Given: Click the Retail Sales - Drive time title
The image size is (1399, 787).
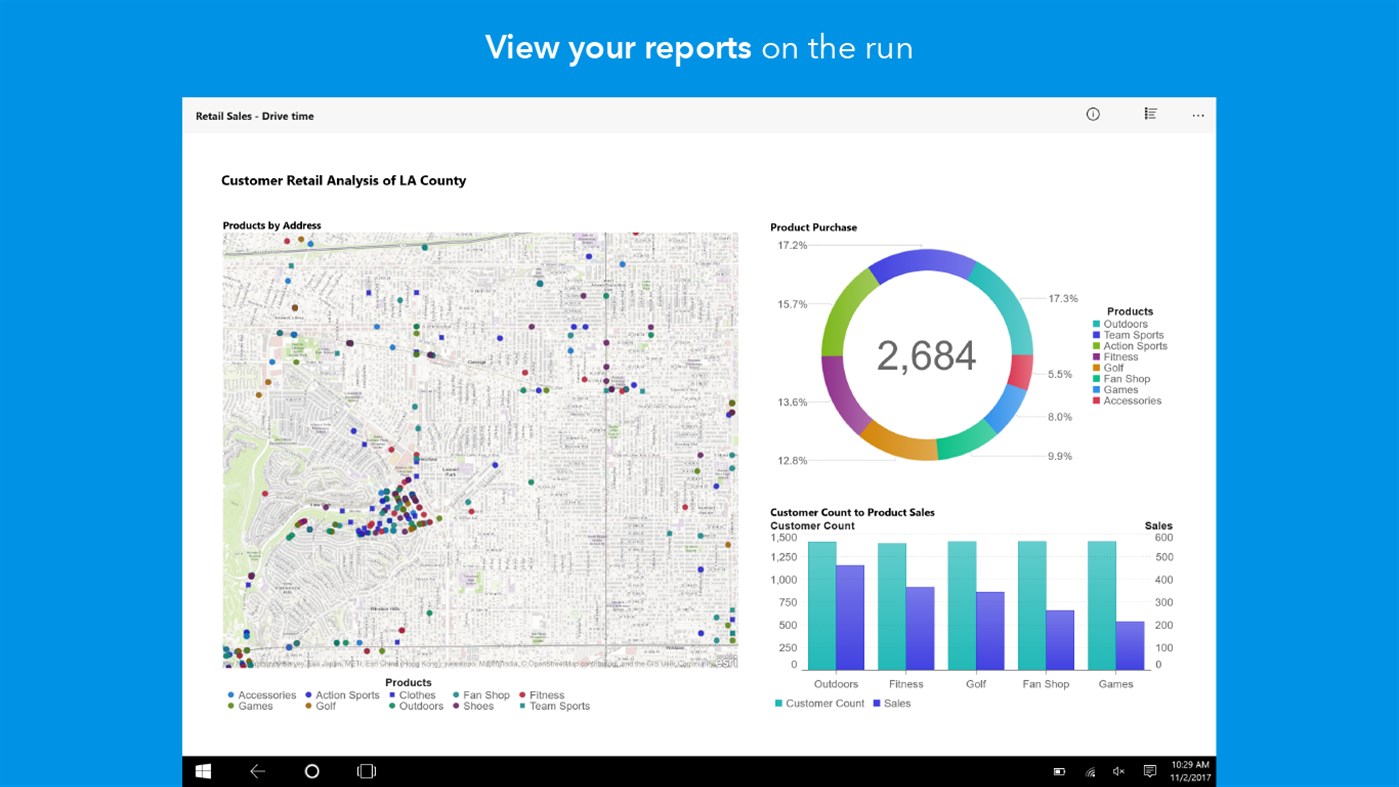Looking at the screenshot, I should pos(255,116).
